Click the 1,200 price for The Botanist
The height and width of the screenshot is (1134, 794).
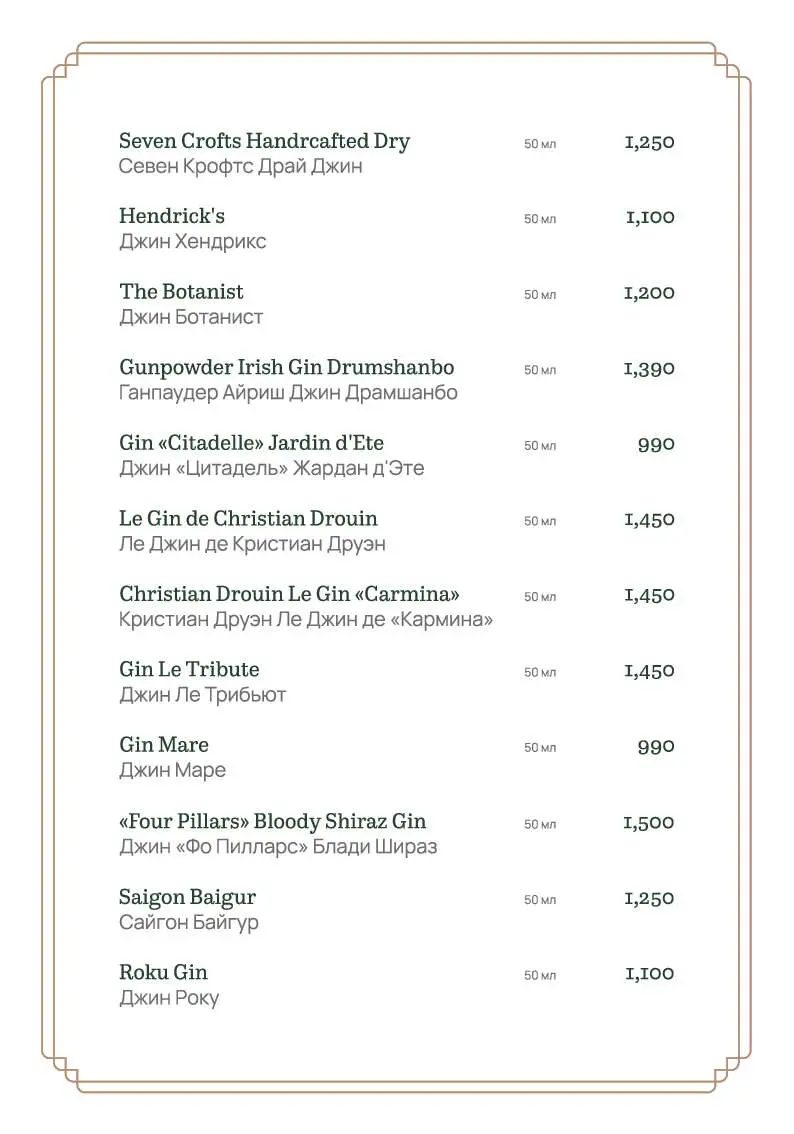point(649,293)
